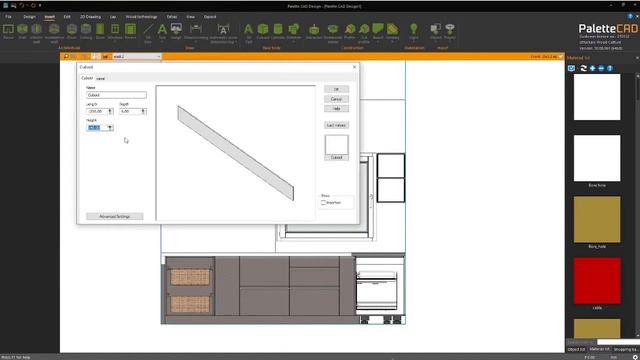Switch to the Object list tab
Screen dimensions: 640x360
tap(576, 349)
